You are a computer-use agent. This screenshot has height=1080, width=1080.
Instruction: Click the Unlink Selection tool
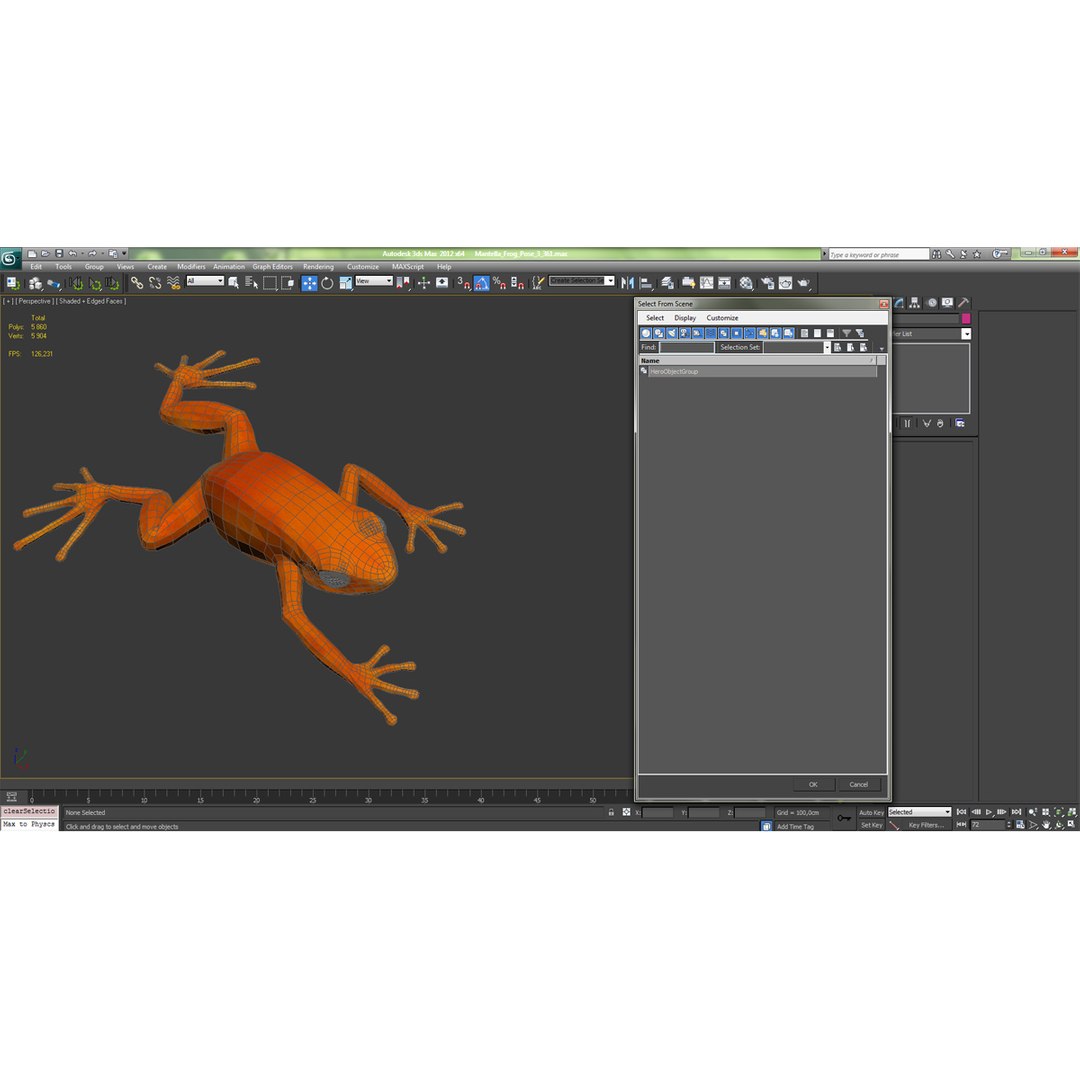[x=155, y=283]
